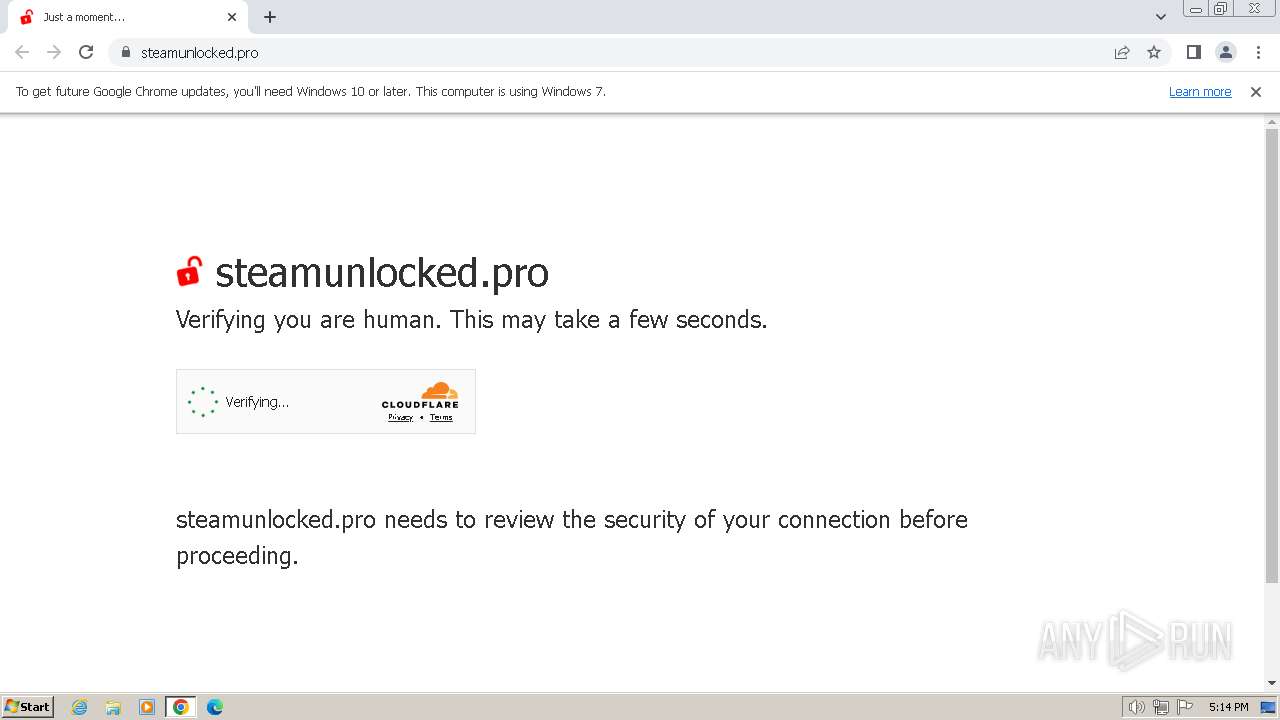The height and width of the screenshot is (720, 1280).
Task: Open the Cloudflare Privacy link
Action: (400, 417)
